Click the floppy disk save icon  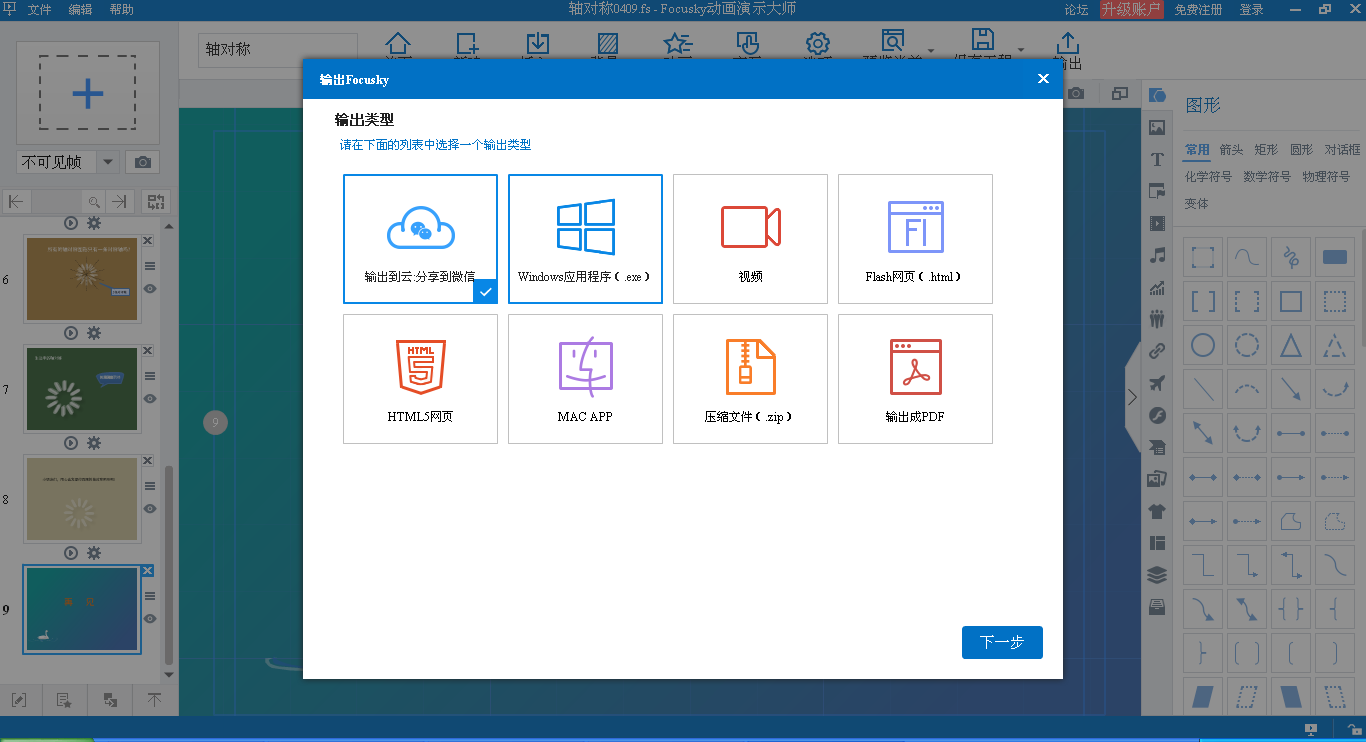point(983,41)
